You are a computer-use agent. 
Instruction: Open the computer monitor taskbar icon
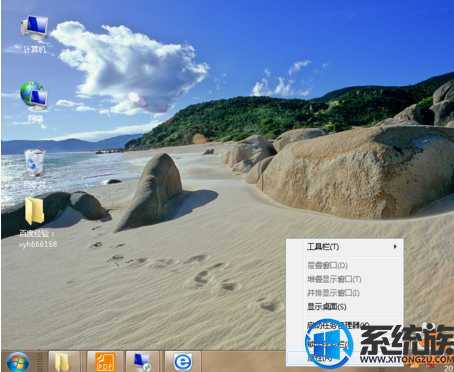[x=143, y=362]
